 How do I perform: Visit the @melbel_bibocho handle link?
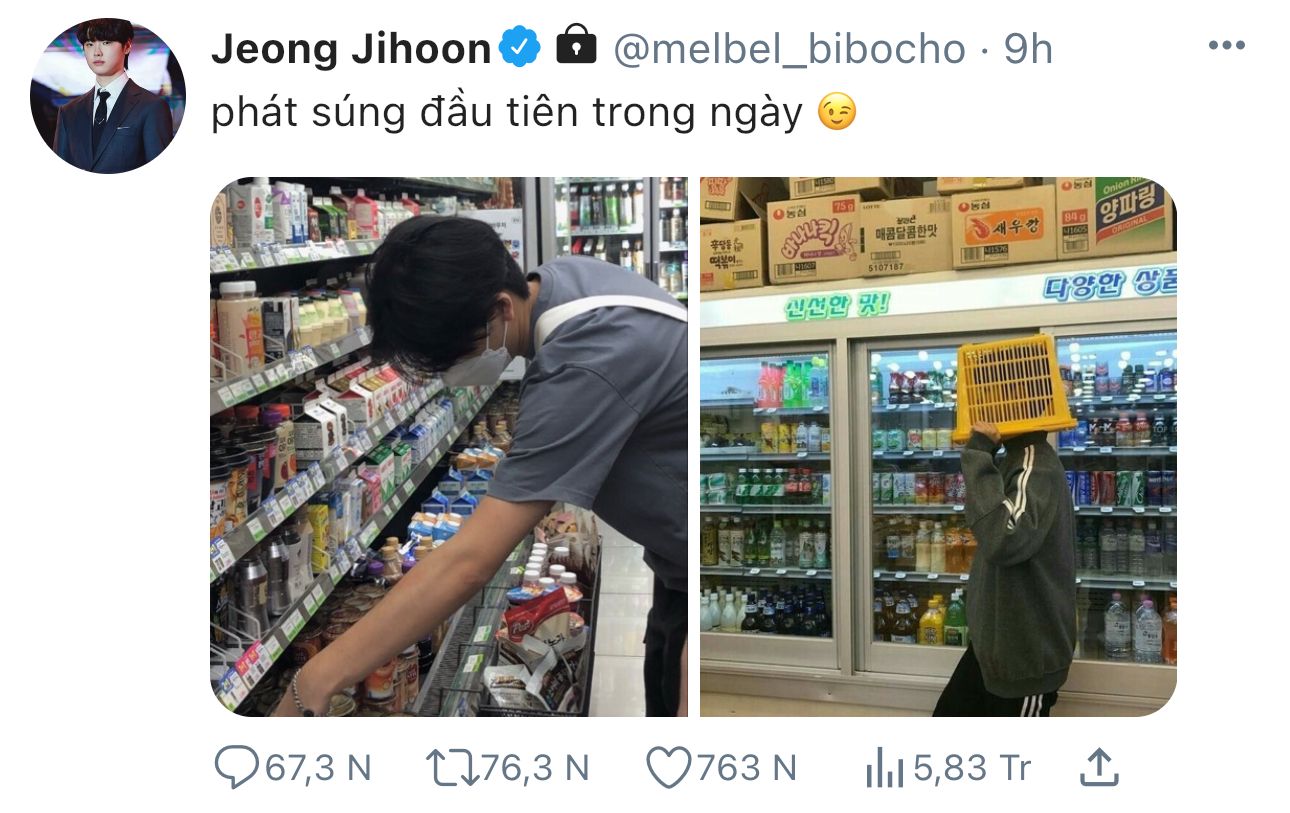(x=789, y=48)
